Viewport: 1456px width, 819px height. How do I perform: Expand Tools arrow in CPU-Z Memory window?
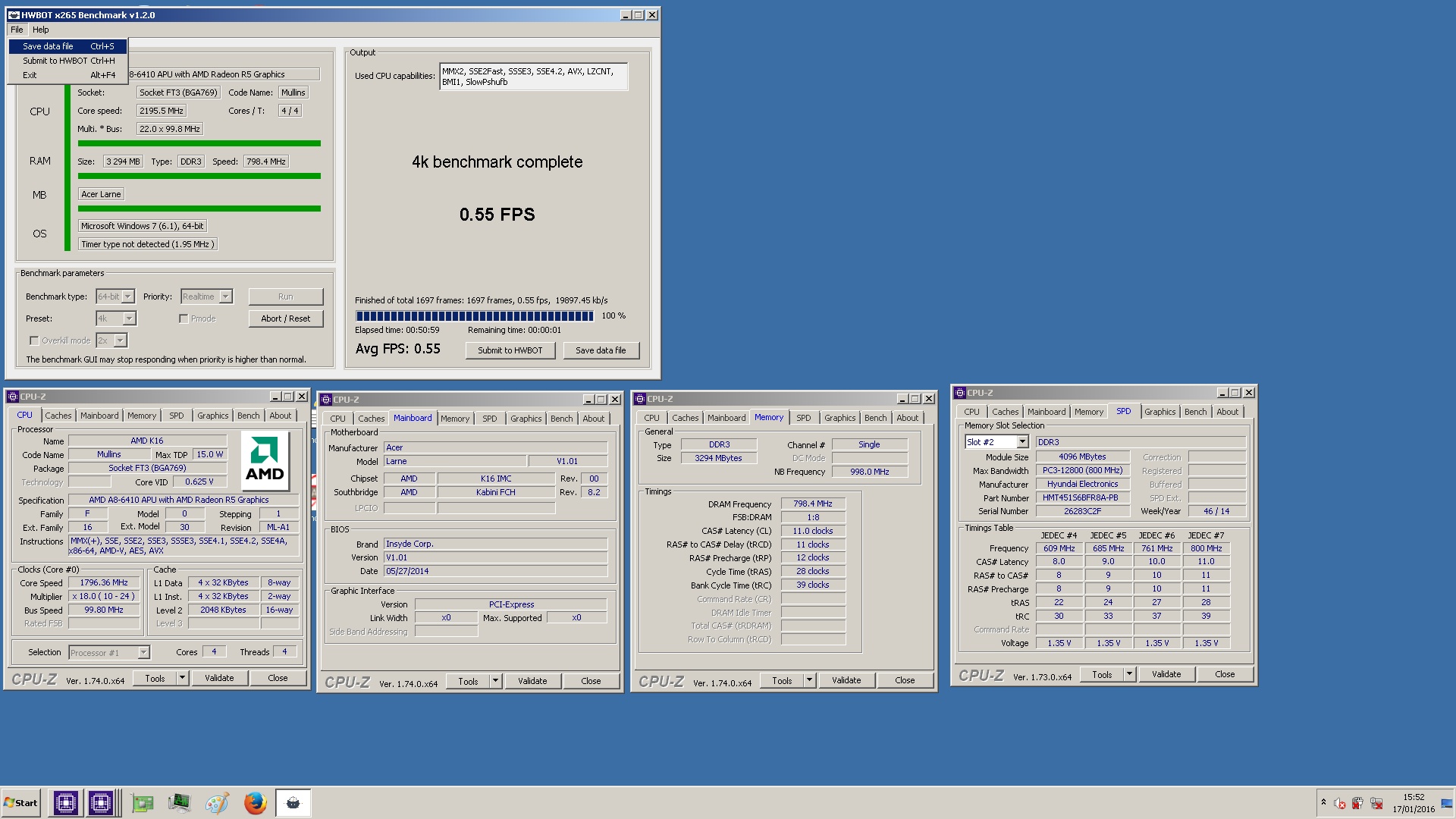coord(809,680)
